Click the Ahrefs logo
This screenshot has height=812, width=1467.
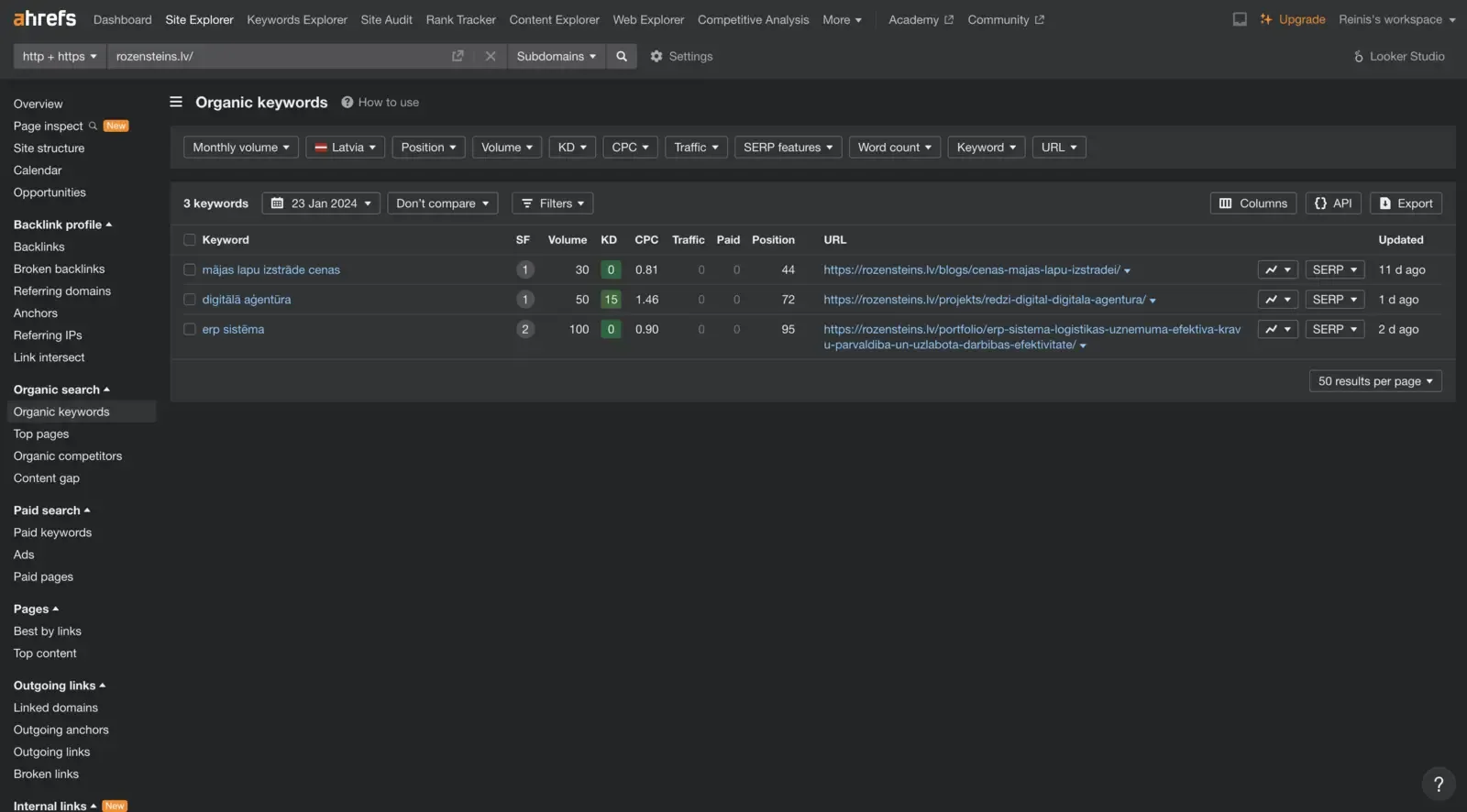(44, 18)
